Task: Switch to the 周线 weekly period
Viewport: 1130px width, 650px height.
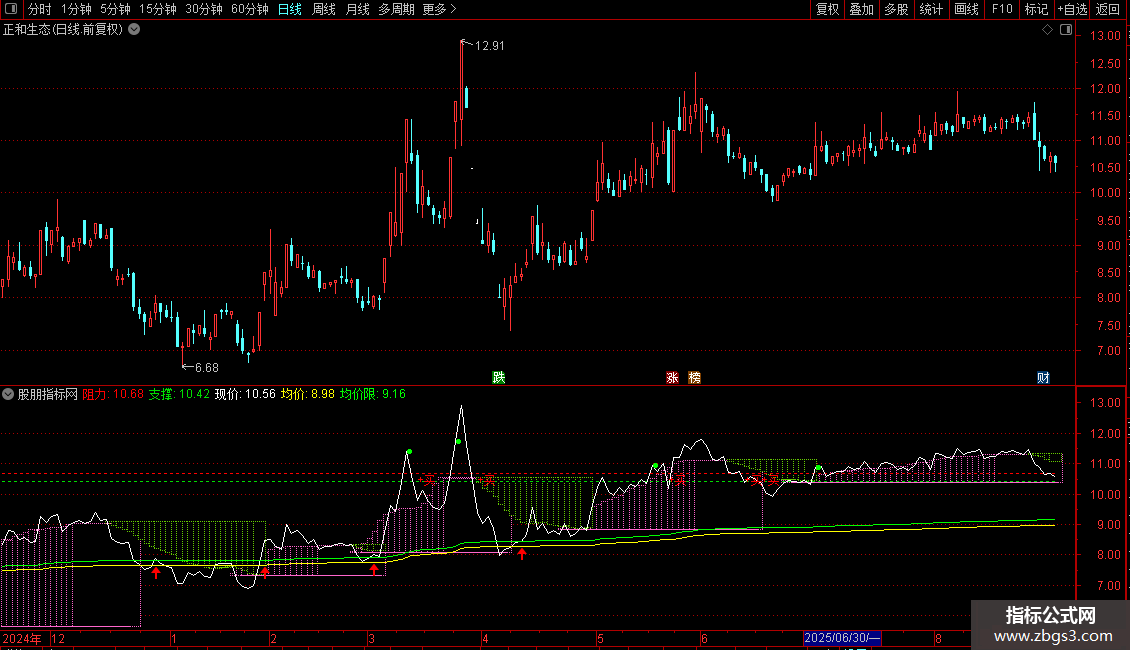Action: pyautogui.click(x=324, y=9)
